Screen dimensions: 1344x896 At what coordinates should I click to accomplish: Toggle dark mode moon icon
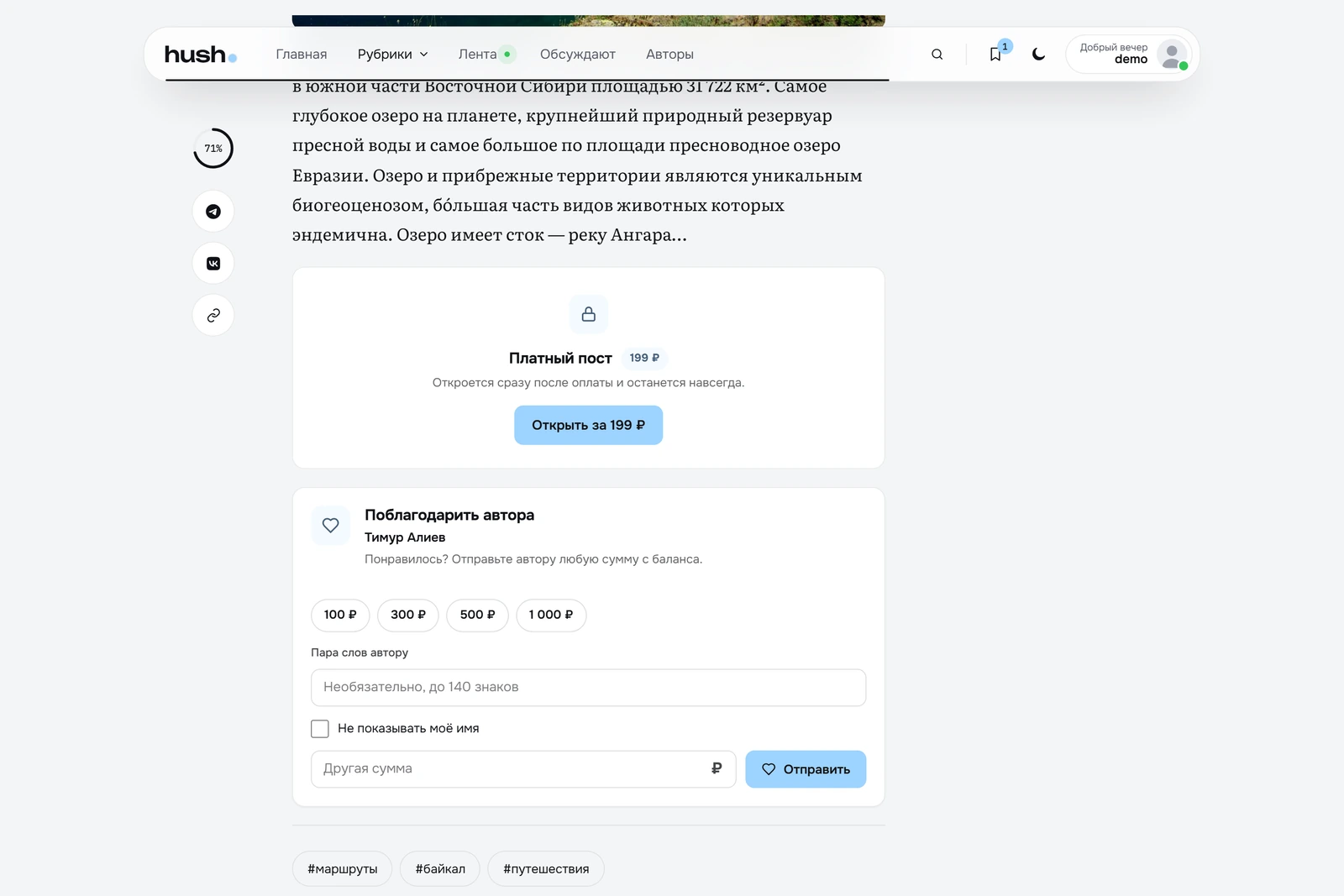click(1039, 55)
